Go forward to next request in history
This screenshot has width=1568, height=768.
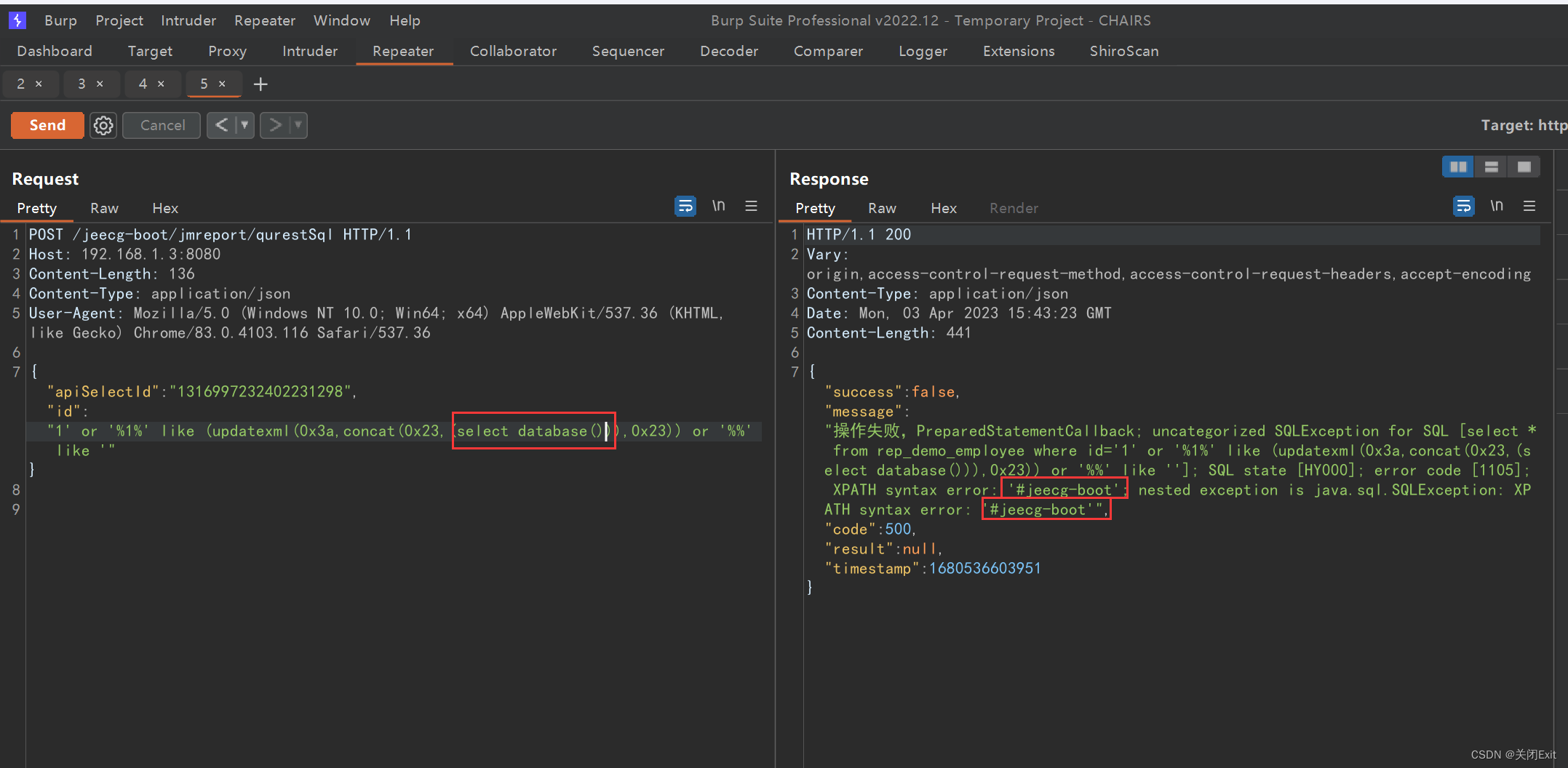pyautogui.click(x=275, y=125)
